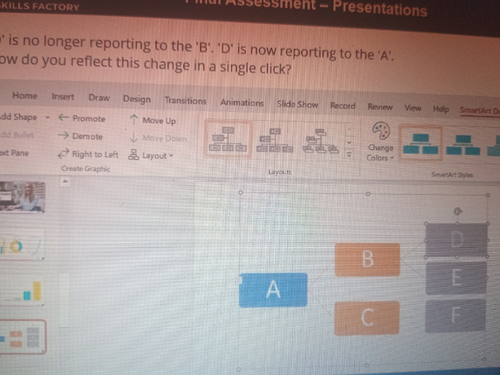500x375 pixels.
Task: Open the Design tab
Action: 137,99
